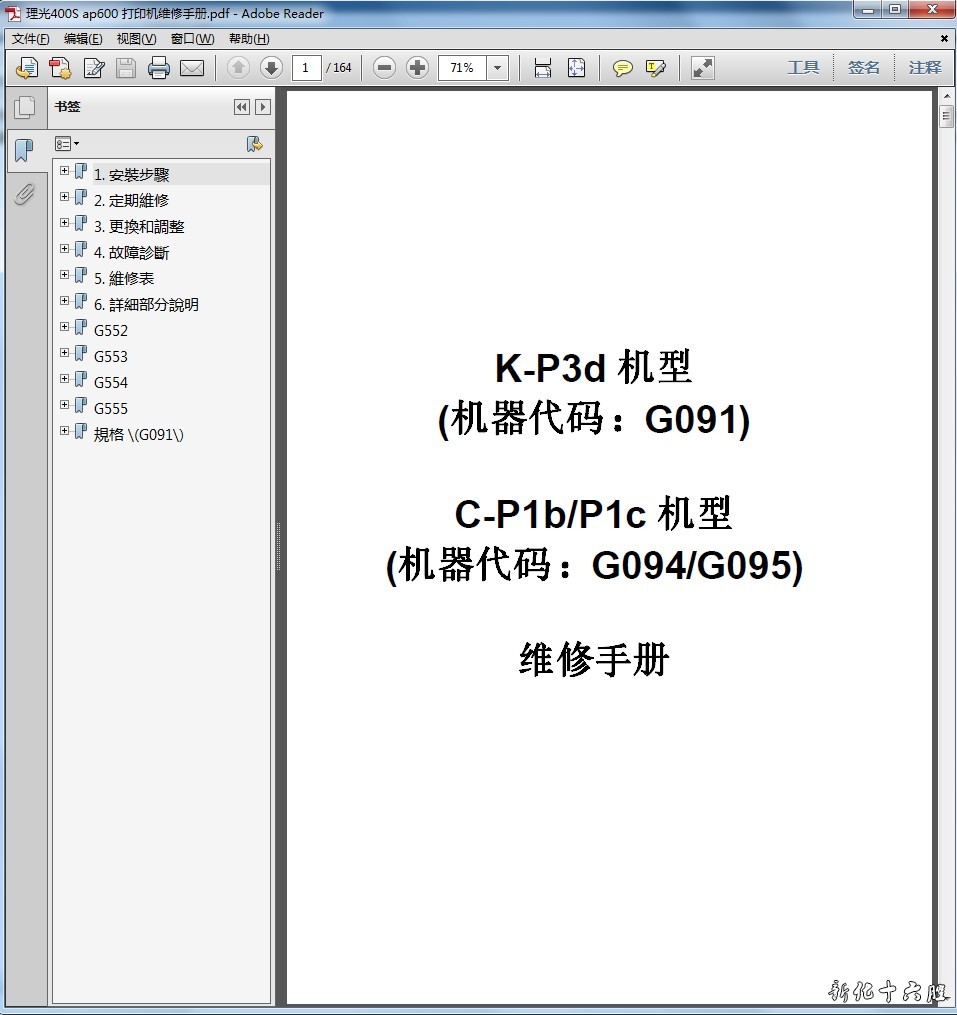Image resolution: width=957 pixels, height=1015 pixels.
Task: Switch to read mode view
Action: coord(703,68)
